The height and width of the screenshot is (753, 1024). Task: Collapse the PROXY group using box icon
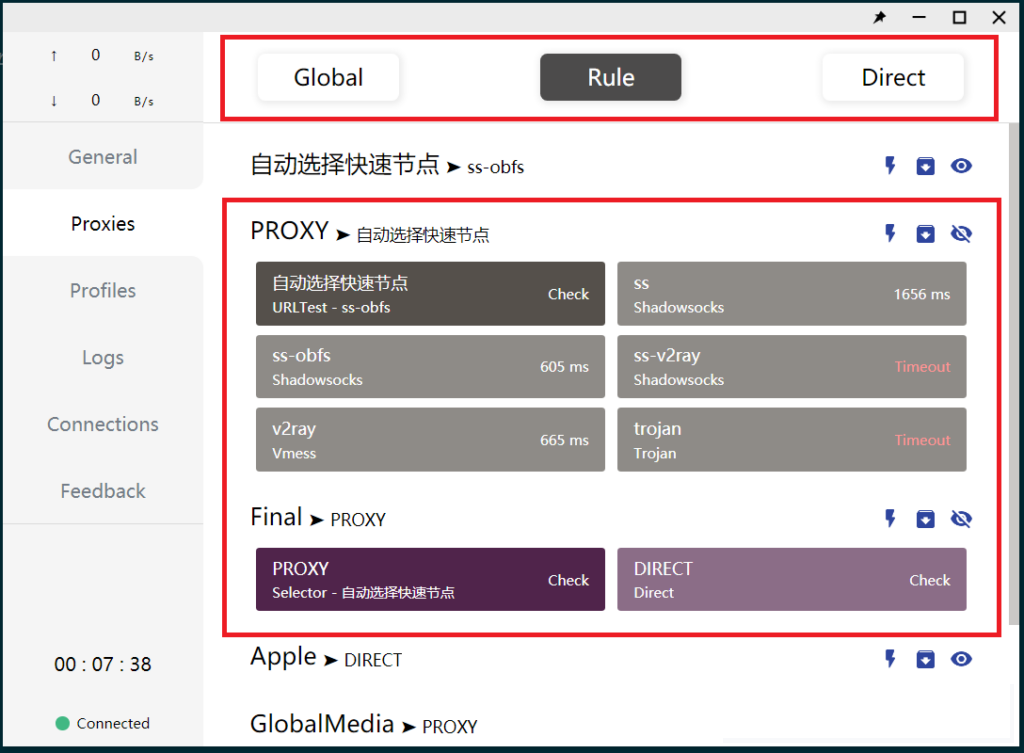point(926,234)
